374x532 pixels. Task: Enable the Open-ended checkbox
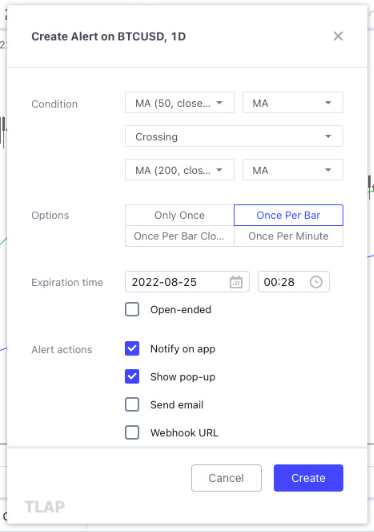[132, 309]
